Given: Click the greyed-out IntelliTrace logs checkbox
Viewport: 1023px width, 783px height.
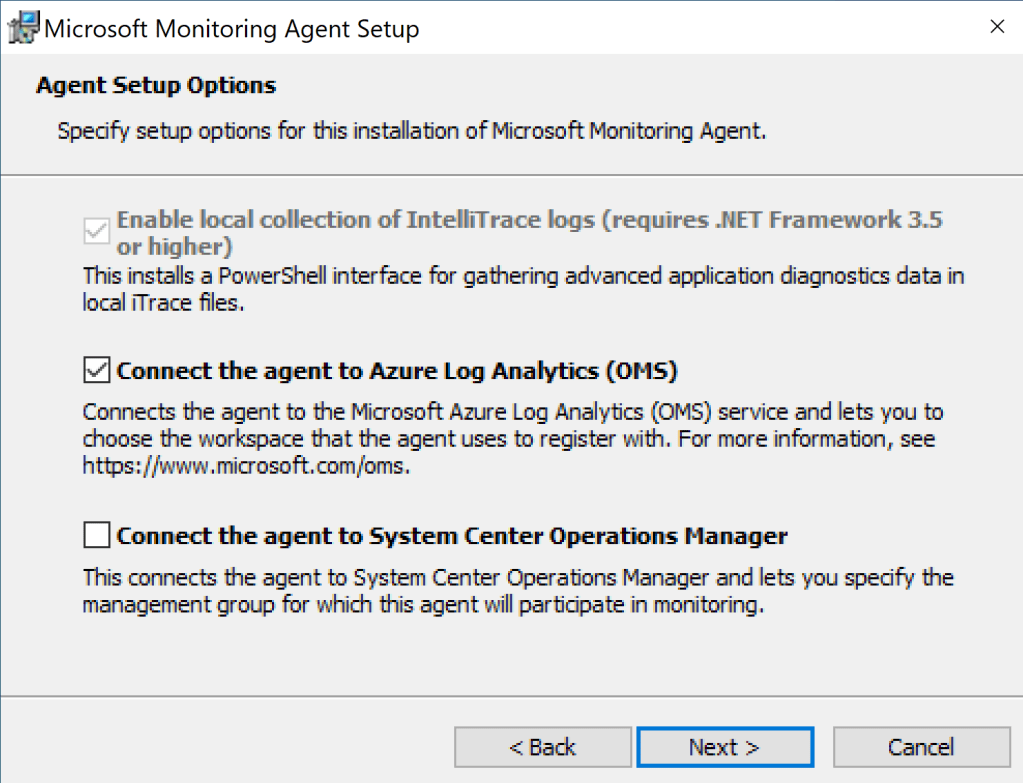Looking at the screenshot, I should click(97, 232).
